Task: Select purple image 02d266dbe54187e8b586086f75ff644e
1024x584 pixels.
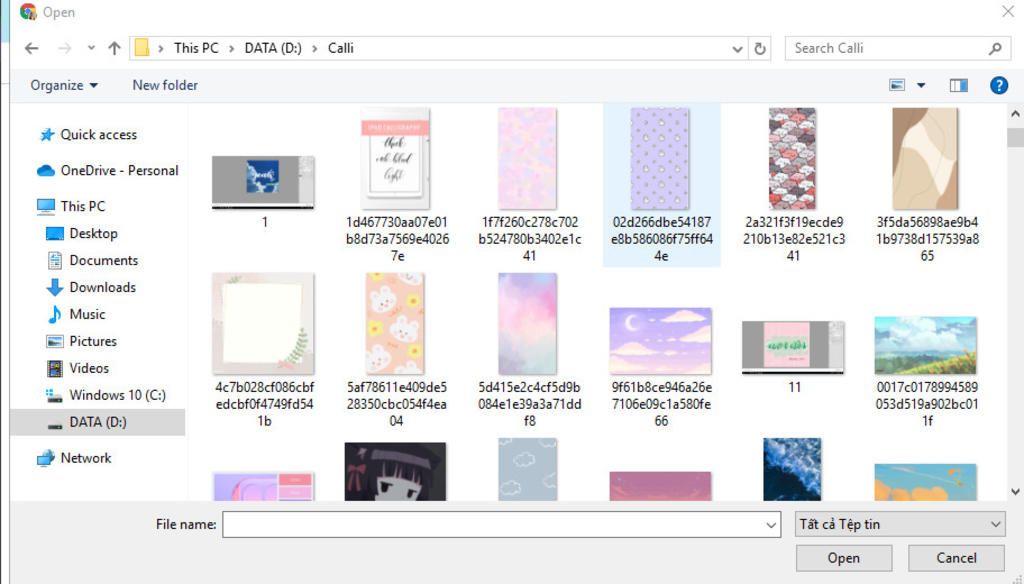Action: click(x=661, y=186)
